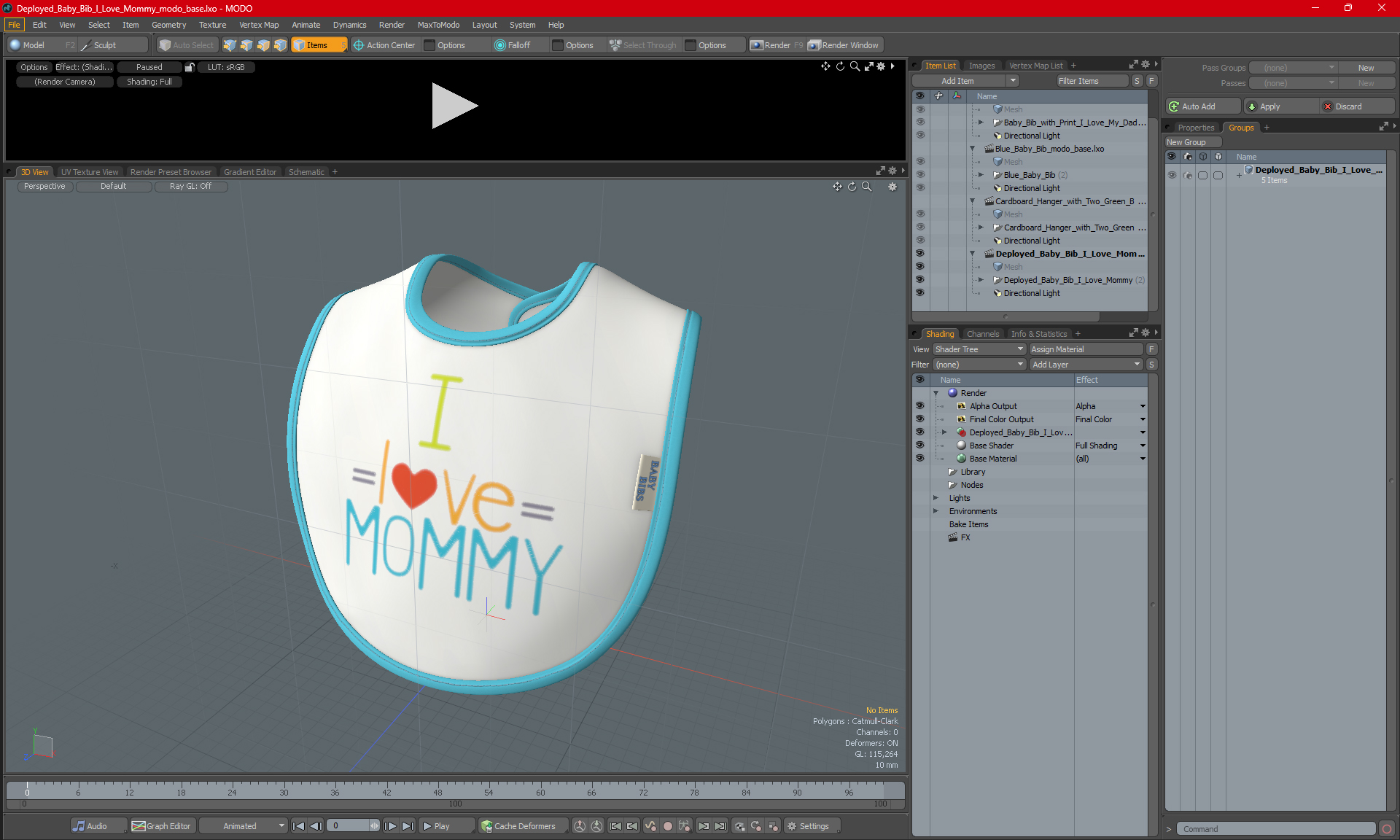Image resolution: width=1400 pixels, height=840 pixels.
Task: Switch to the Schematic tab
Action: pos(306,172)
